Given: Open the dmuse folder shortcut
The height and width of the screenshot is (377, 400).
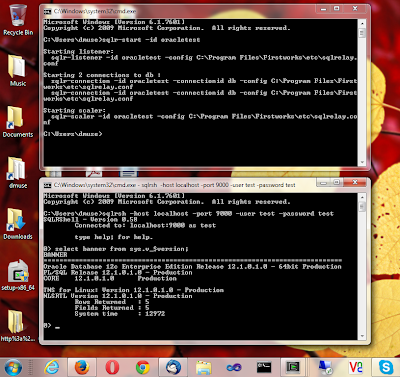Looking at the screenshot, I should coord(17,173).
